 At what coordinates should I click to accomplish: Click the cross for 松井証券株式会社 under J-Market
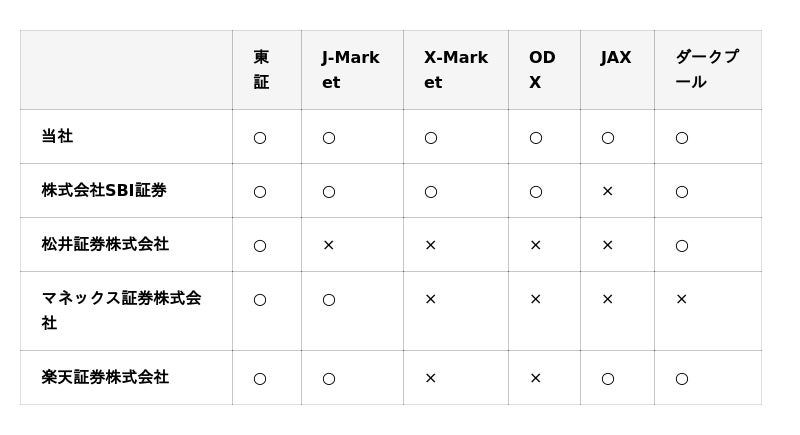328,245
